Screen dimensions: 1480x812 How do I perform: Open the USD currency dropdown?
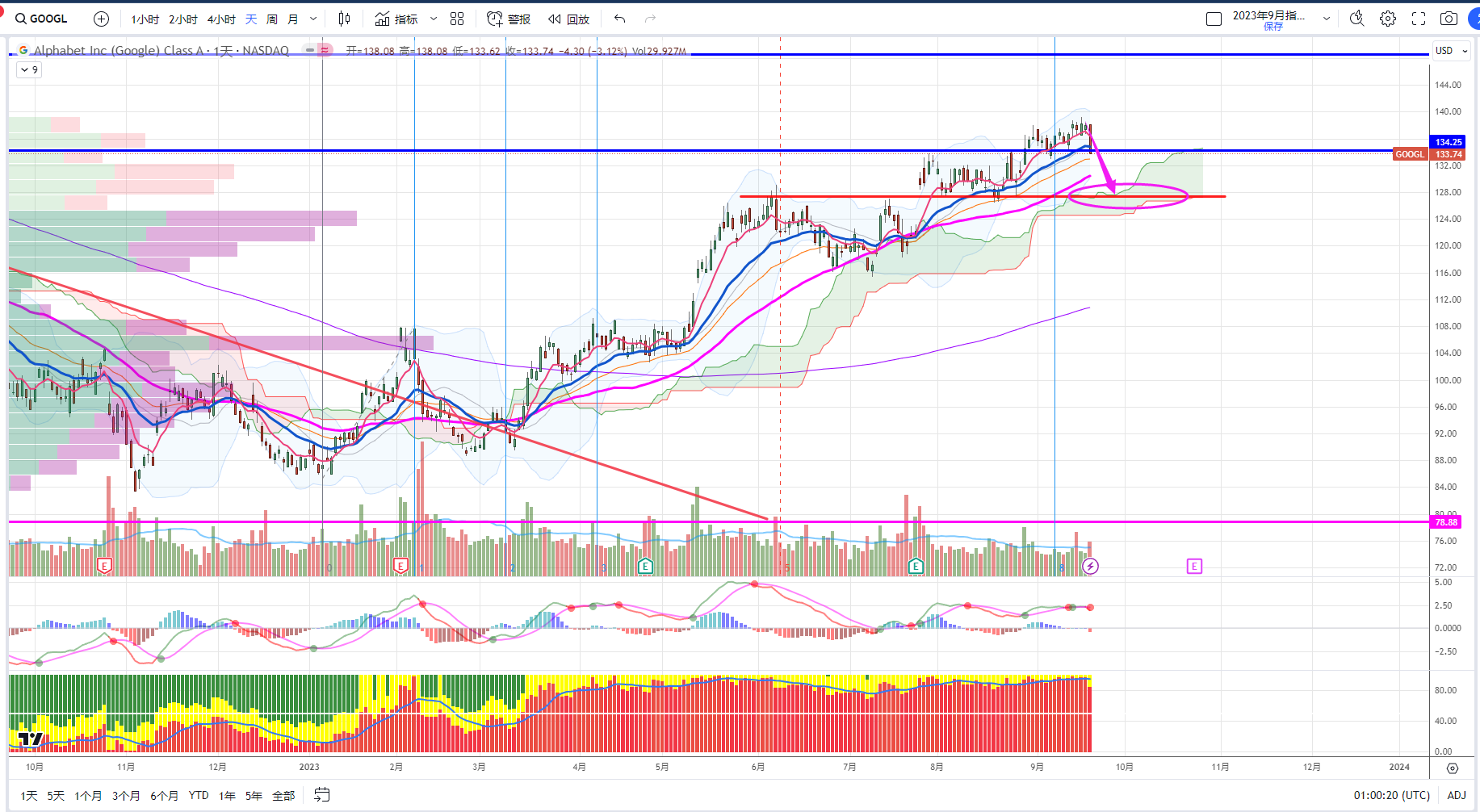1451,51
